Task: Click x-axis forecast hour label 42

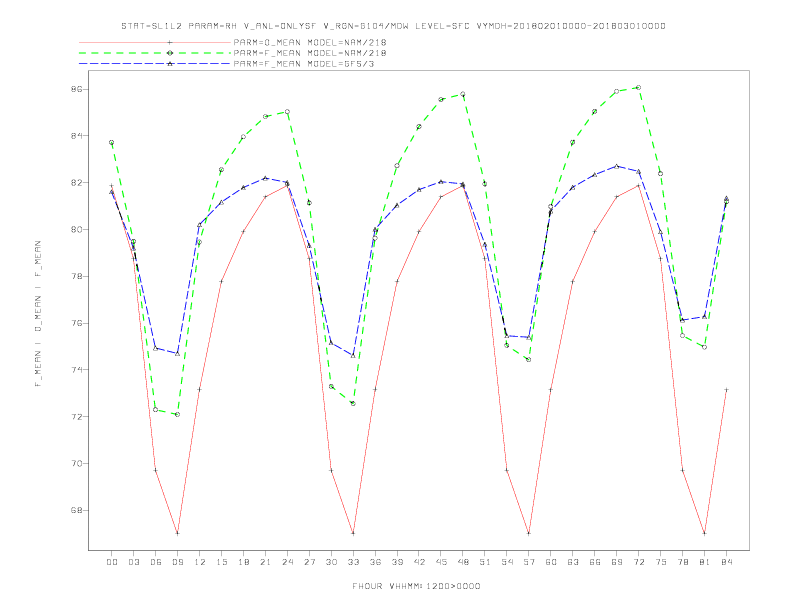Action: click(x=419, y=562)
